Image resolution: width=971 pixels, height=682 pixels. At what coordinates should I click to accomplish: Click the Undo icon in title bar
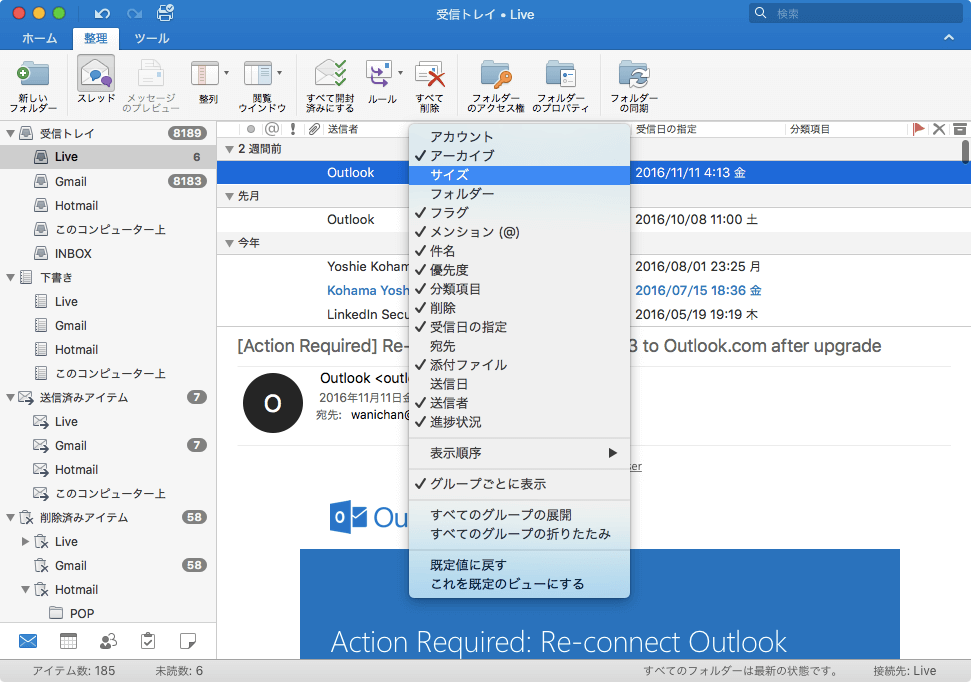tap(102, 14)
